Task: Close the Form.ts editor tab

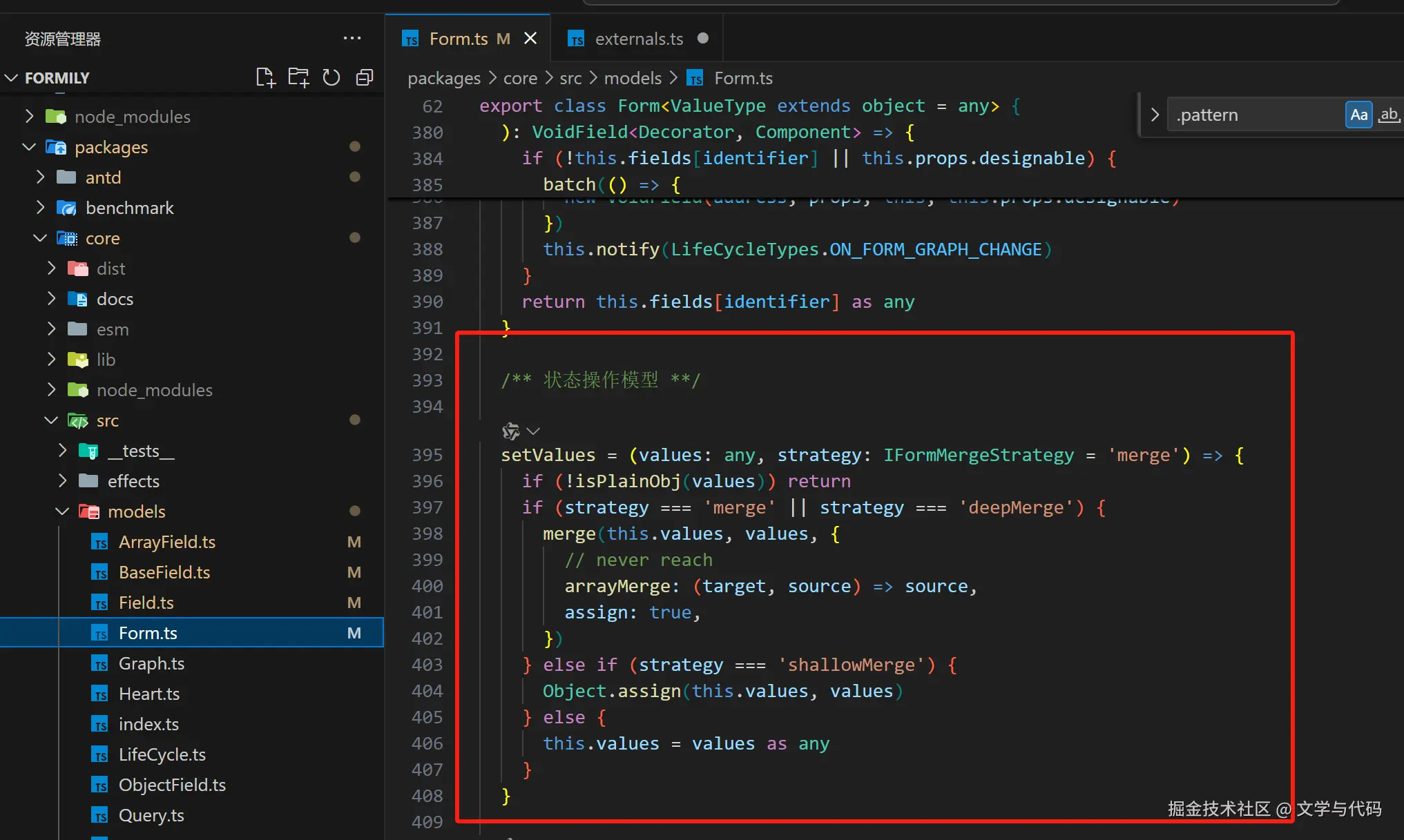Action: click(530, 39)
